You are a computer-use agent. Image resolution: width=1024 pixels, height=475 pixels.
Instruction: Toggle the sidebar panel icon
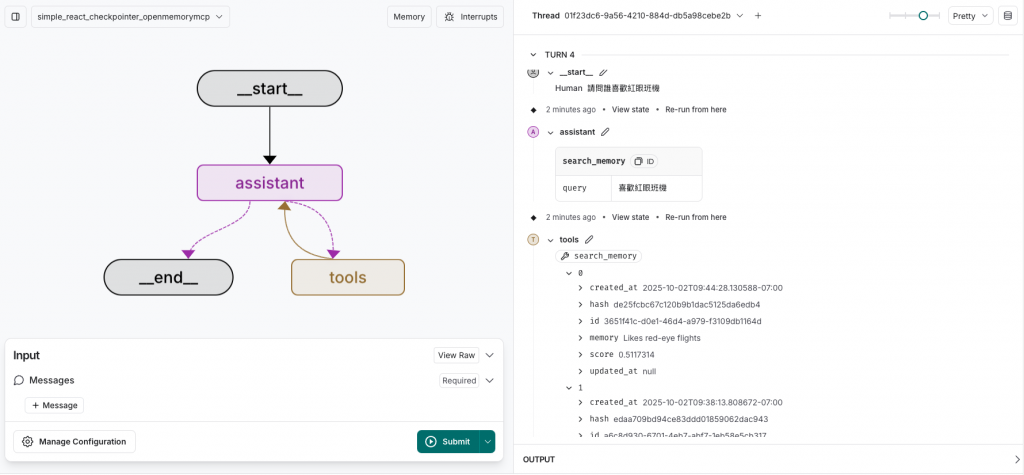[15, 16]
